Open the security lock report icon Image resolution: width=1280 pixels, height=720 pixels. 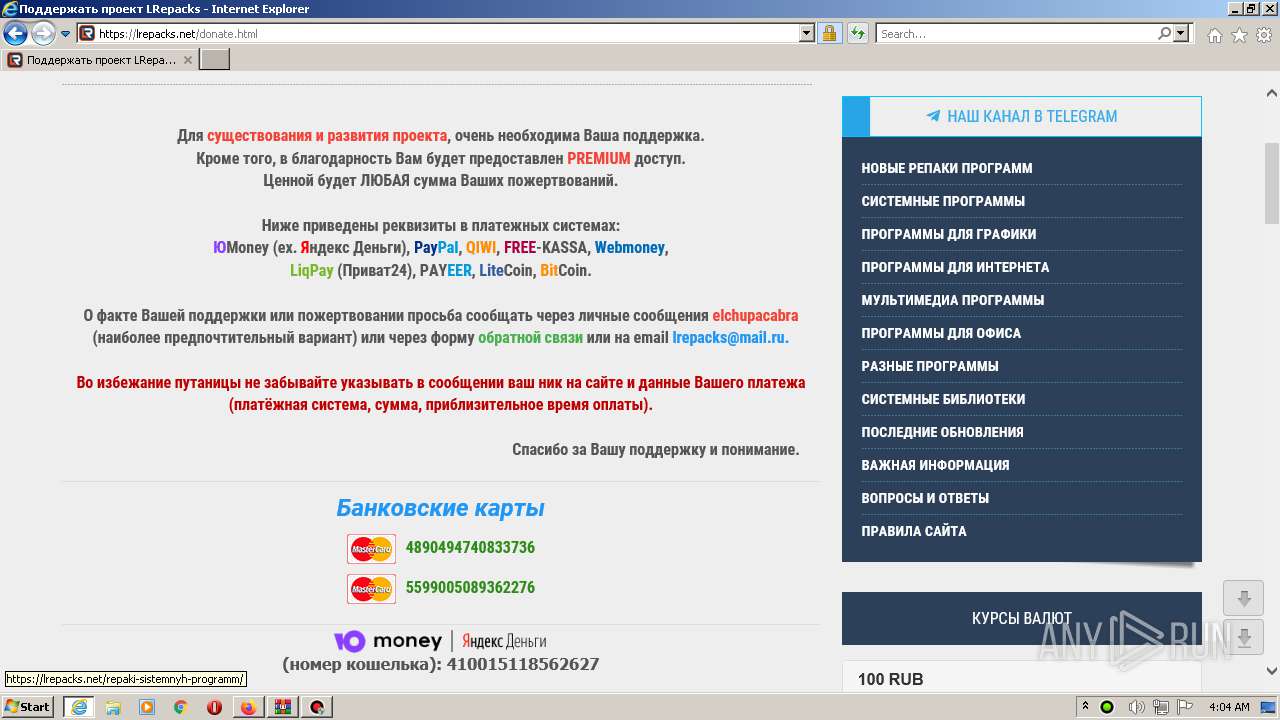click(x=830, y=33)
